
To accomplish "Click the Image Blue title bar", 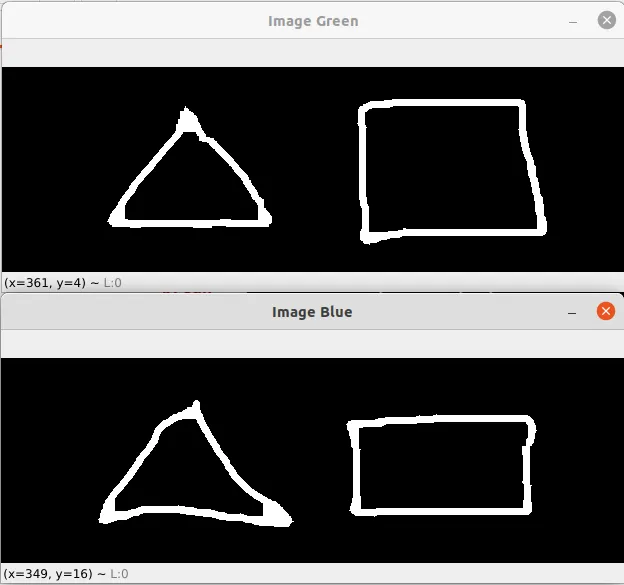I will click(312, 312).
